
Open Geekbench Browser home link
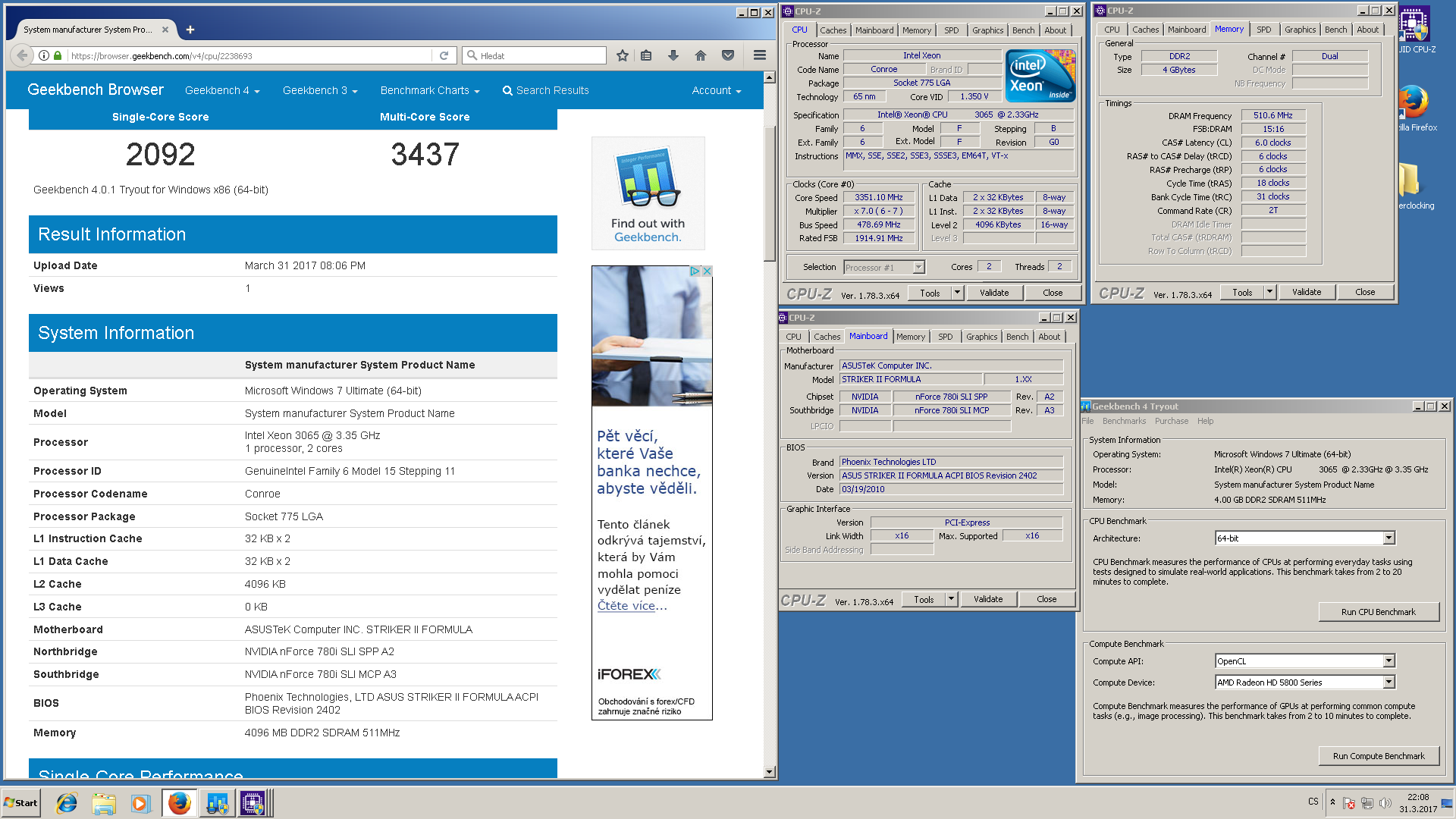tap(96, 89)
